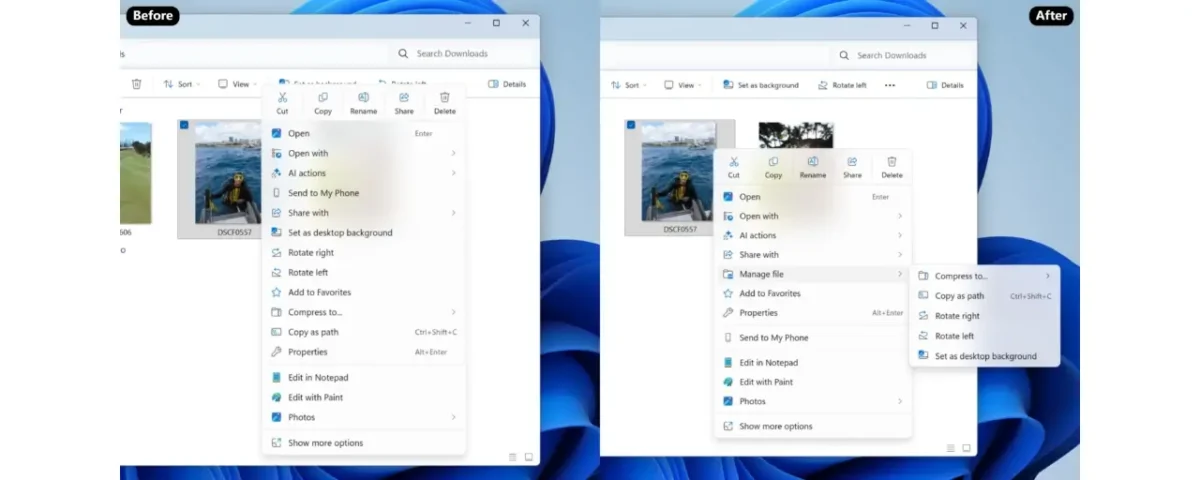This screenshot has width=1200, height=480.
Task: Choose Edit with Paint in the Before context menu
Action: 364,397
